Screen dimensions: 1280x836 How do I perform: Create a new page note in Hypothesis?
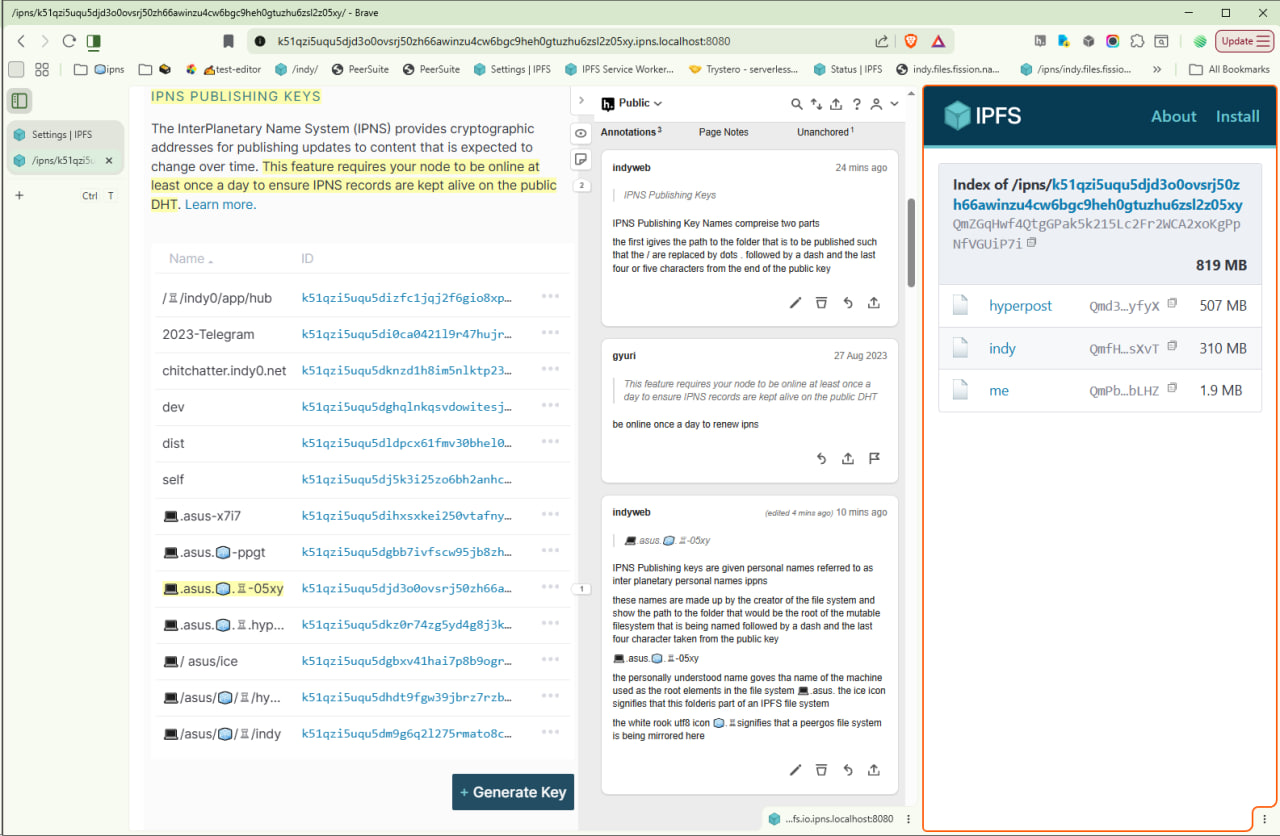581,160
